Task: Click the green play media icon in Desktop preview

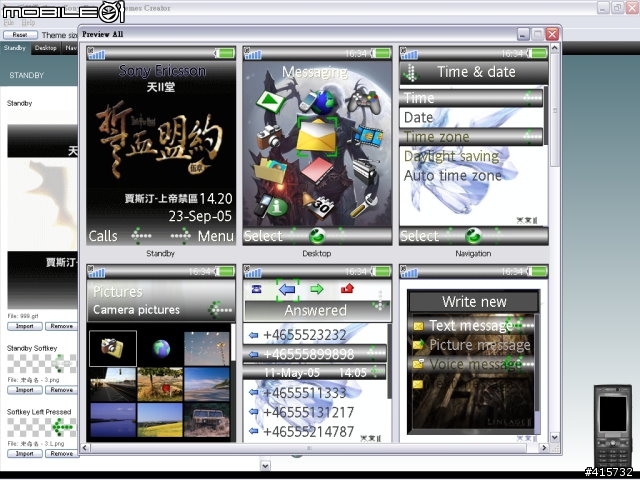Action: (x=270, y=101)
